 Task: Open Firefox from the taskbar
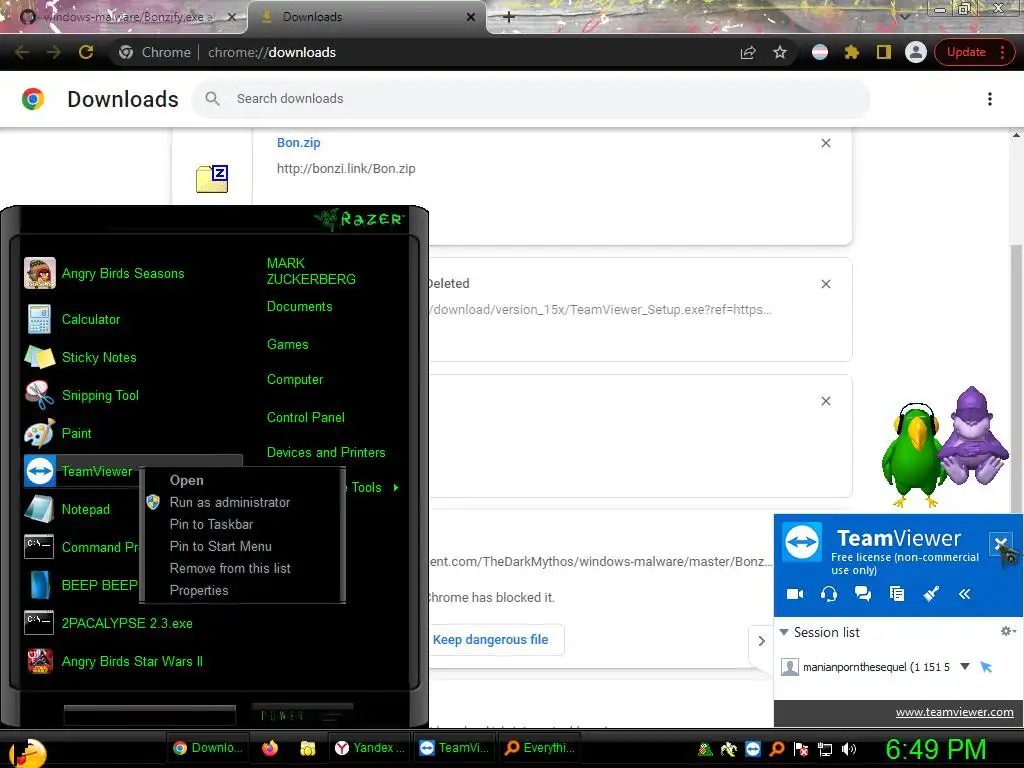coord(270,748)
